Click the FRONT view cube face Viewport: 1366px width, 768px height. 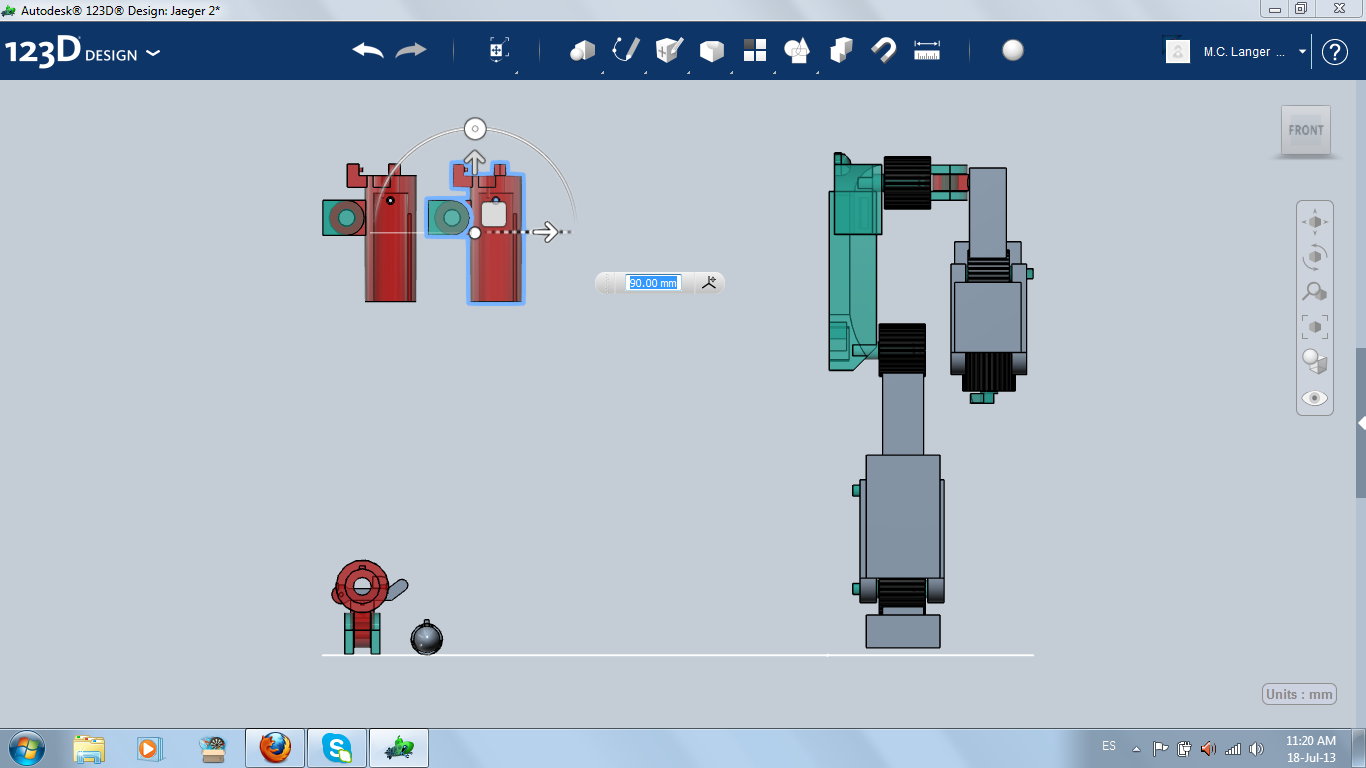[x=1306, y=130]
